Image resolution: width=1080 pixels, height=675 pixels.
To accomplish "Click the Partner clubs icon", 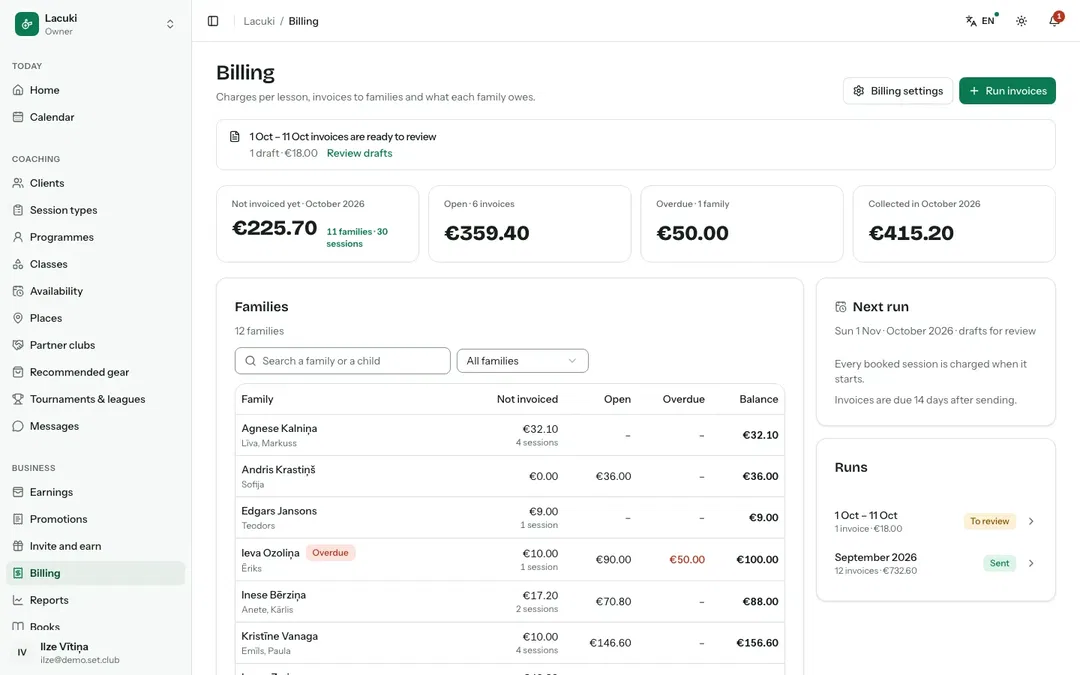I will coord(18,345).
